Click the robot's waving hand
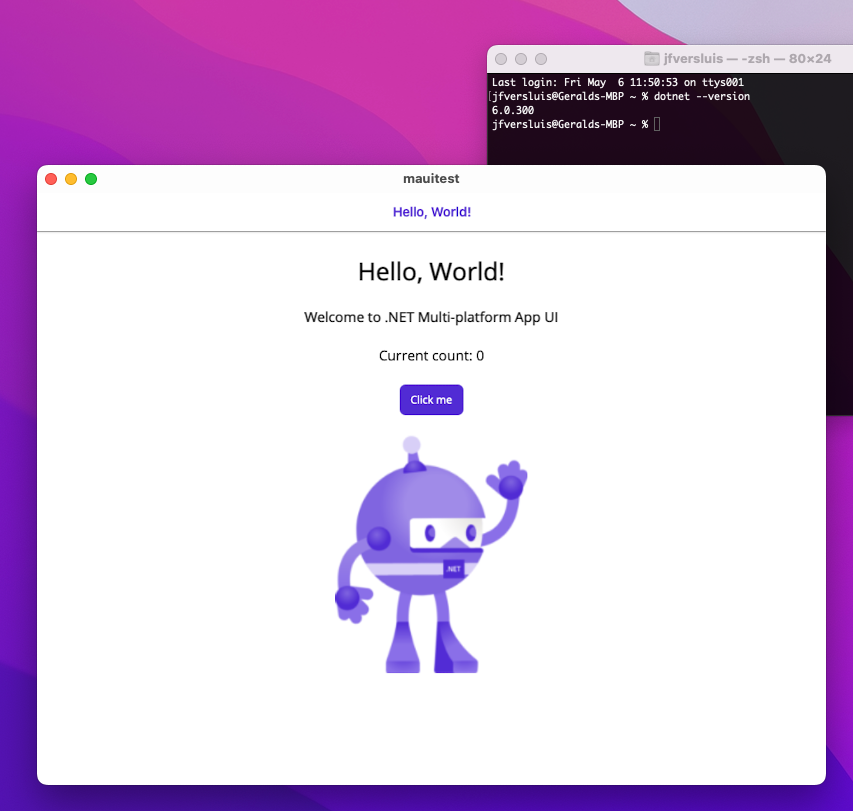Screen dimensions: 853x811 (512, 478)
